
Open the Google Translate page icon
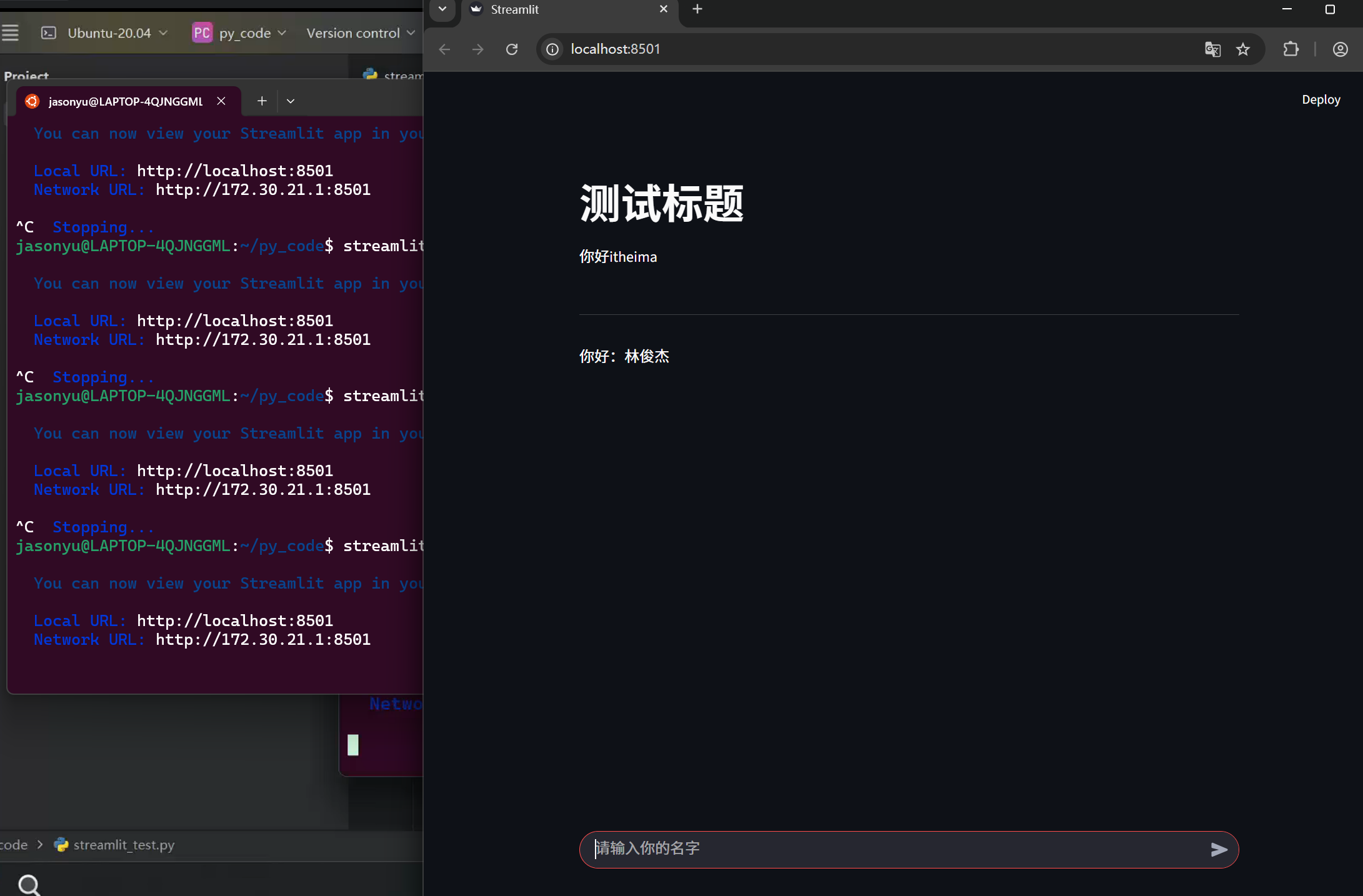1212,49
